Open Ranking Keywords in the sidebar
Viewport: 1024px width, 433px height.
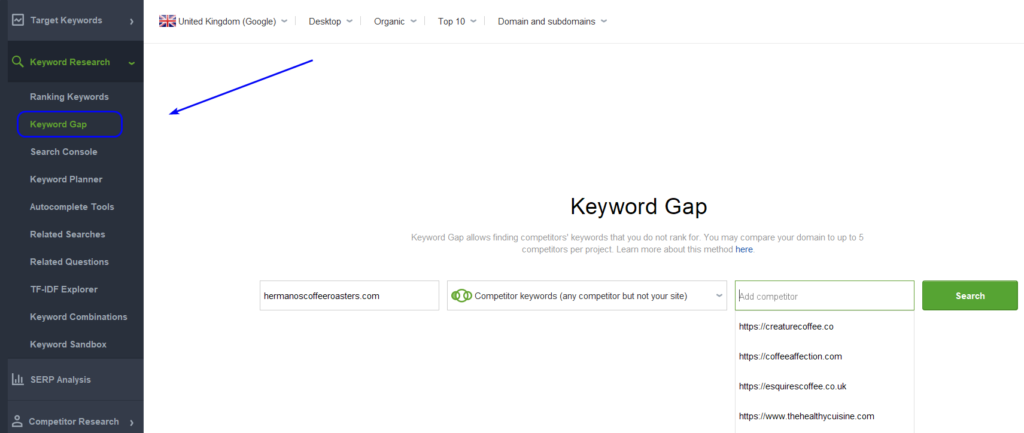point(69,97)
